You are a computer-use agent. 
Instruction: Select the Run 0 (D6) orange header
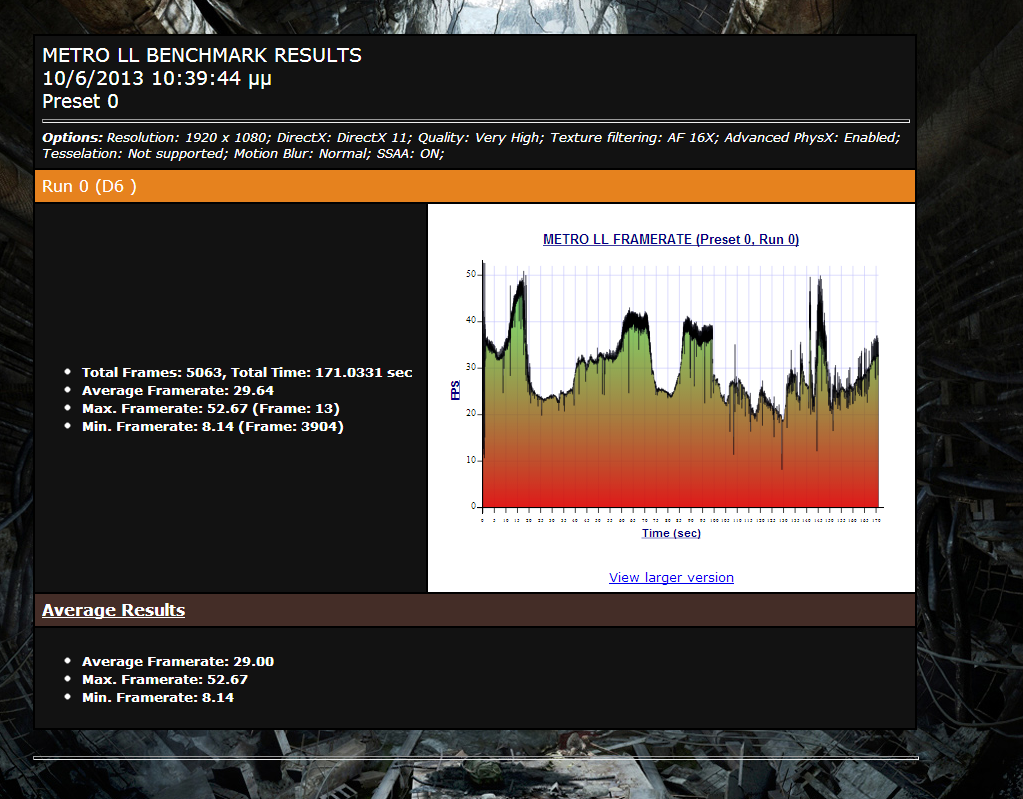[475, 187]
